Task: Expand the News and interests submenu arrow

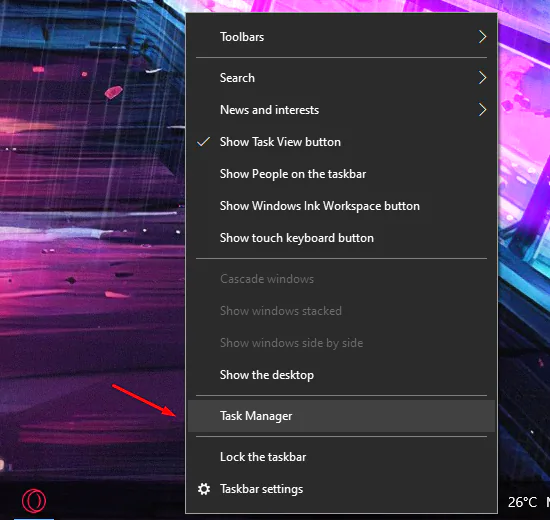Action: coord(483,110)
